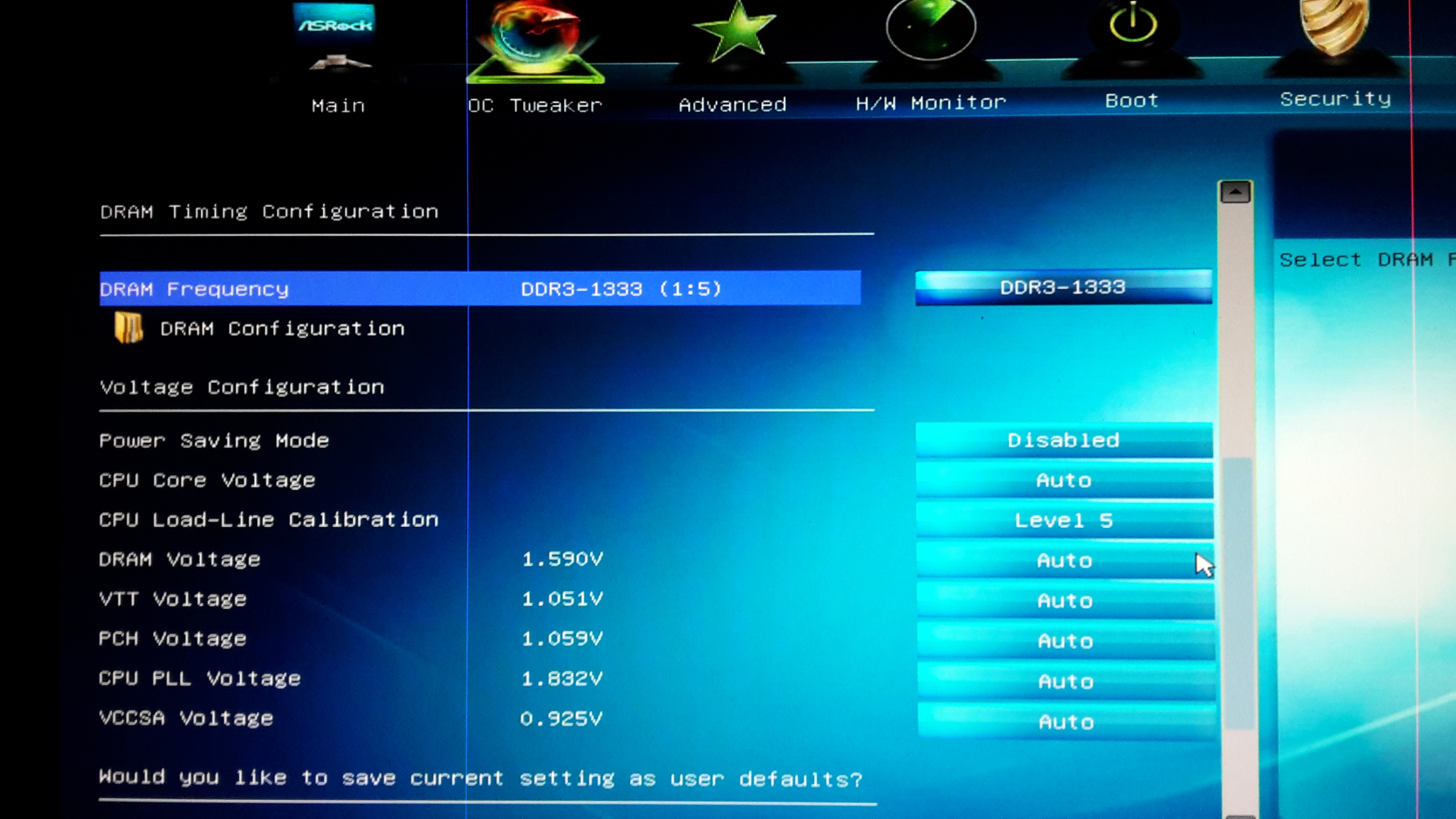Screen dimensions: 1456x819
Task: Click the H/W Monitor radar icon
Action: click(931, 29)
